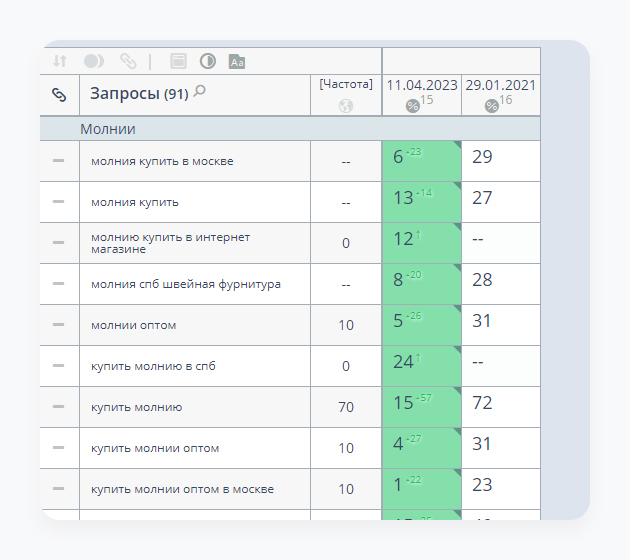Click dash marker beside 'молния купить в москве'
The image size is (630, 560).
coord(59,161)
